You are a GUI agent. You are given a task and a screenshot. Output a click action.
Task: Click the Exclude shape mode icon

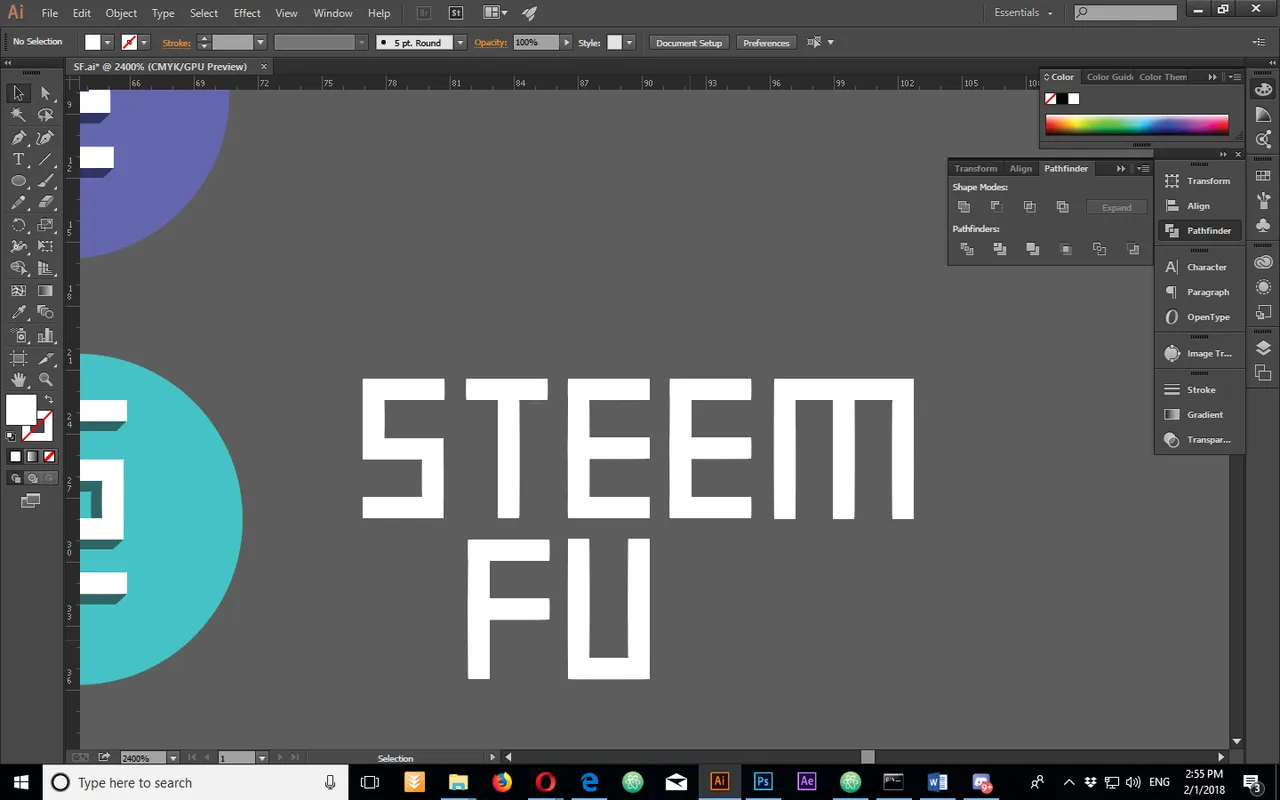[1062, 207]
